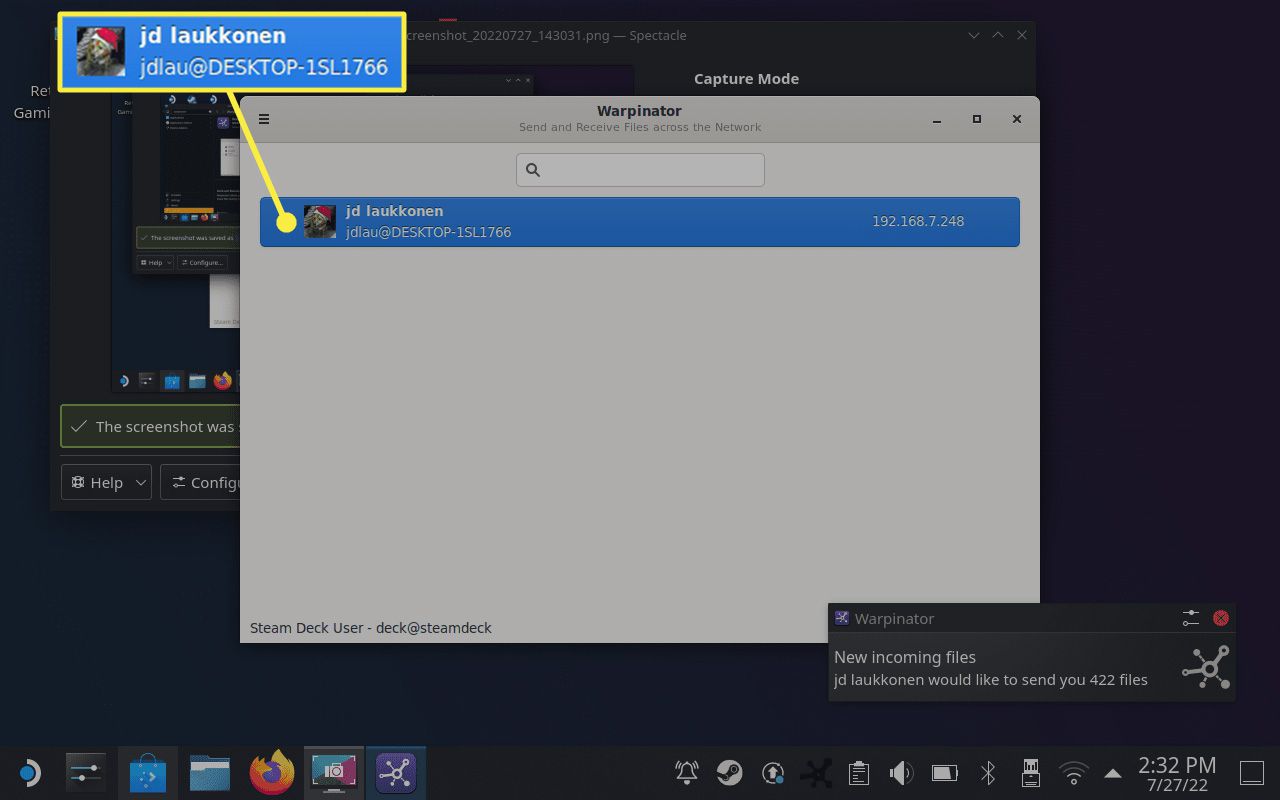Screen dimensions: 1280x800
Task: Click the jdlau@DESKTOP-1SL1766 hostname text
Action: (x=429, y=232)
